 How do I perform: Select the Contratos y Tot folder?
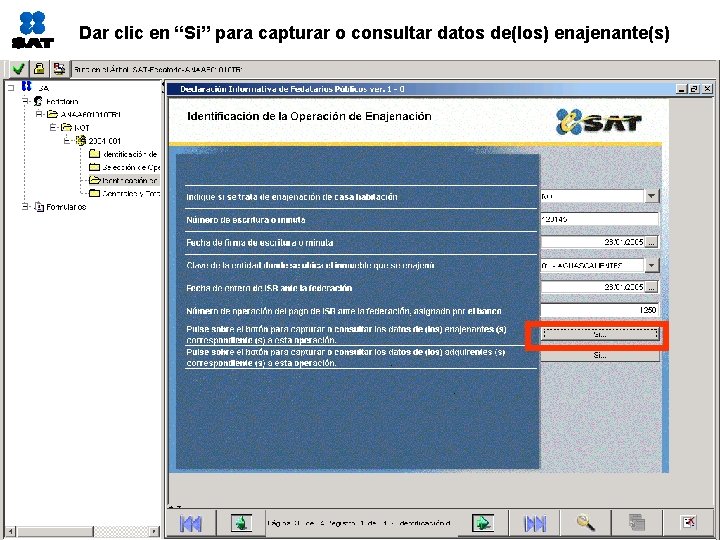pyautogui.click(x=124, y=193)
